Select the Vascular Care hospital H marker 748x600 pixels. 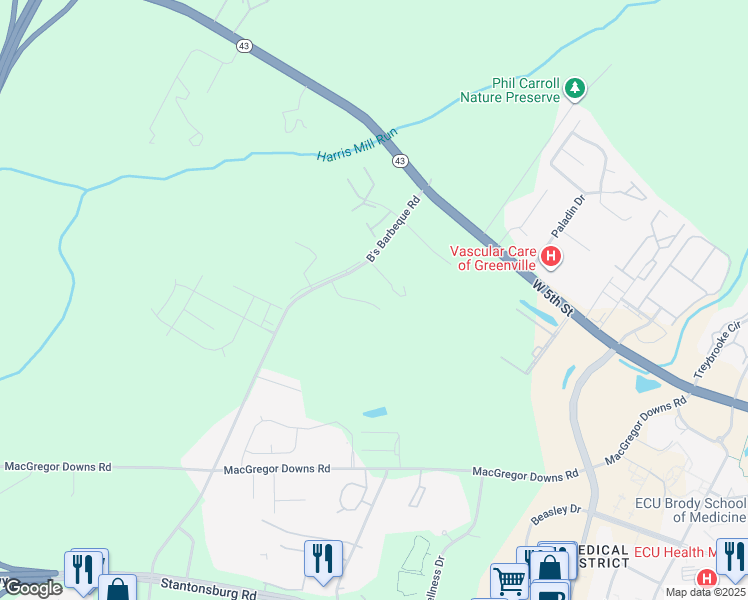click(551, 258)
